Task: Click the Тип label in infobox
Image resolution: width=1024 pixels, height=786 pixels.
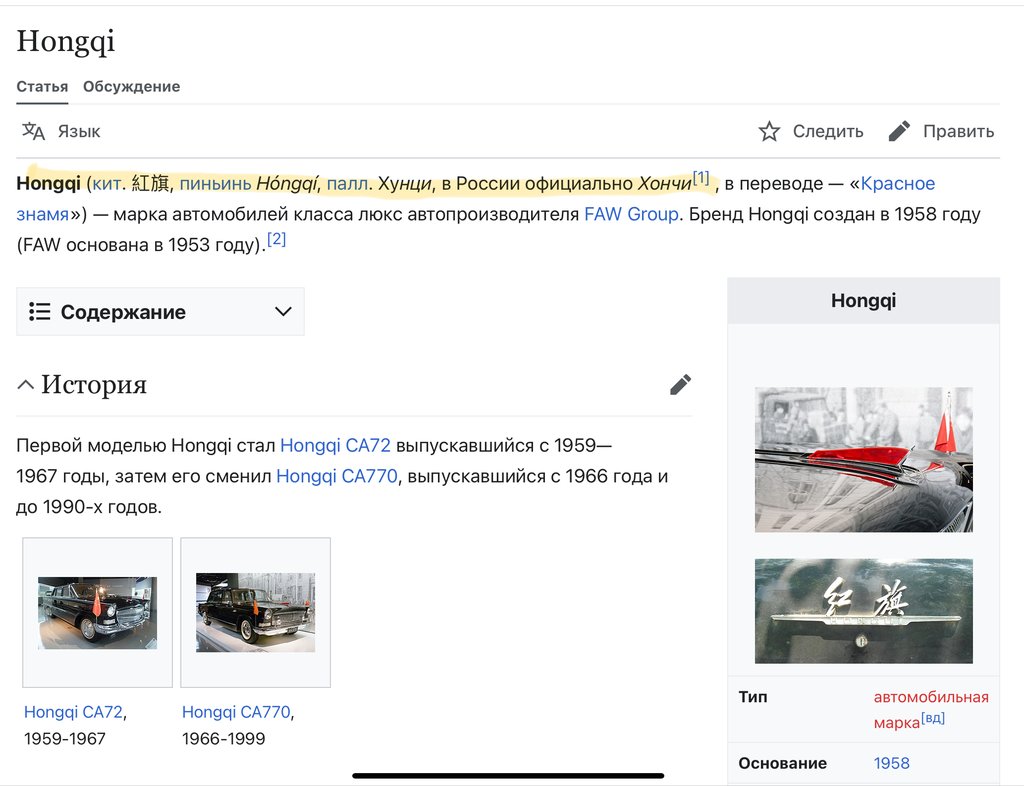Action: (752, 697)
